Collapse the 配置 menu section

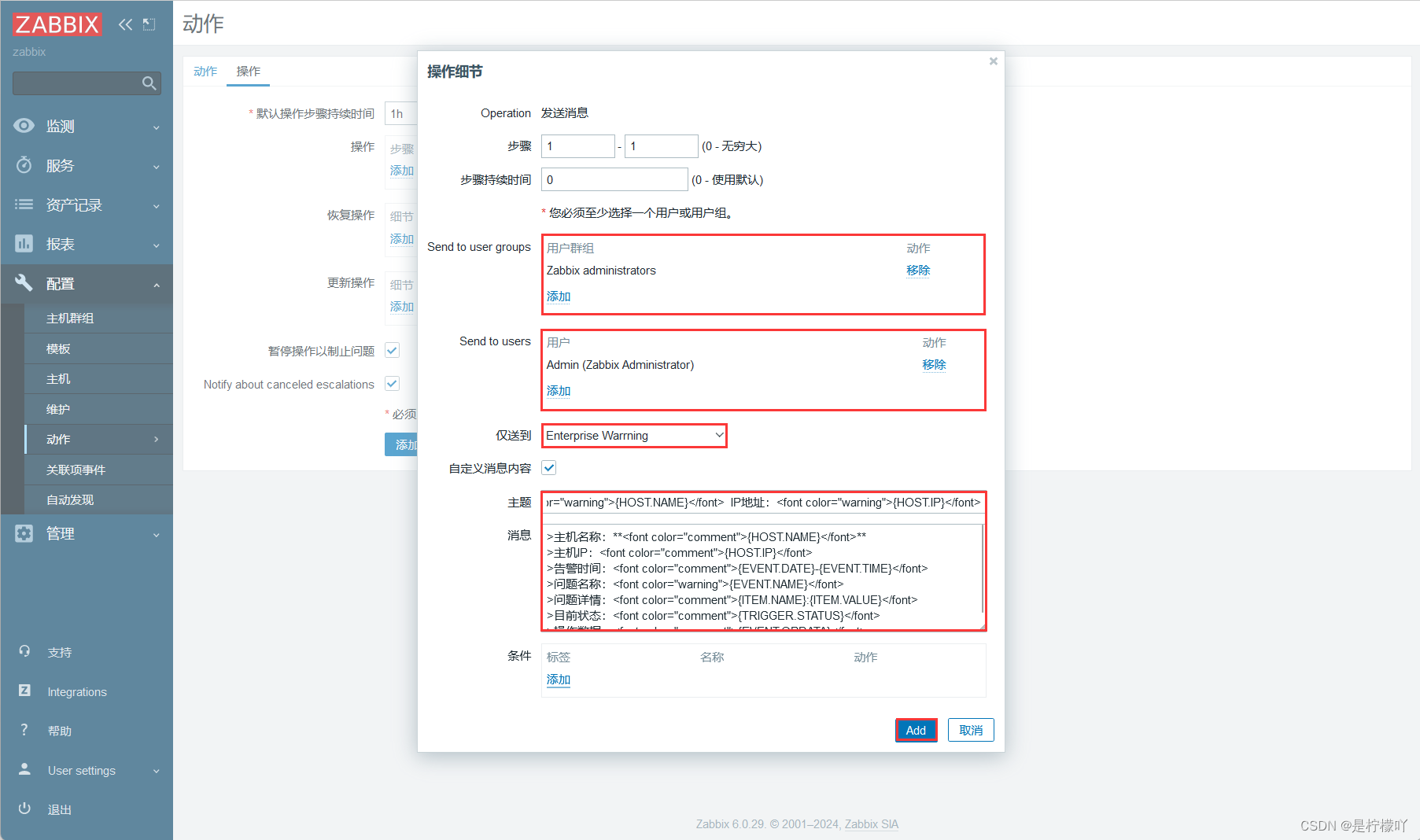157,285
